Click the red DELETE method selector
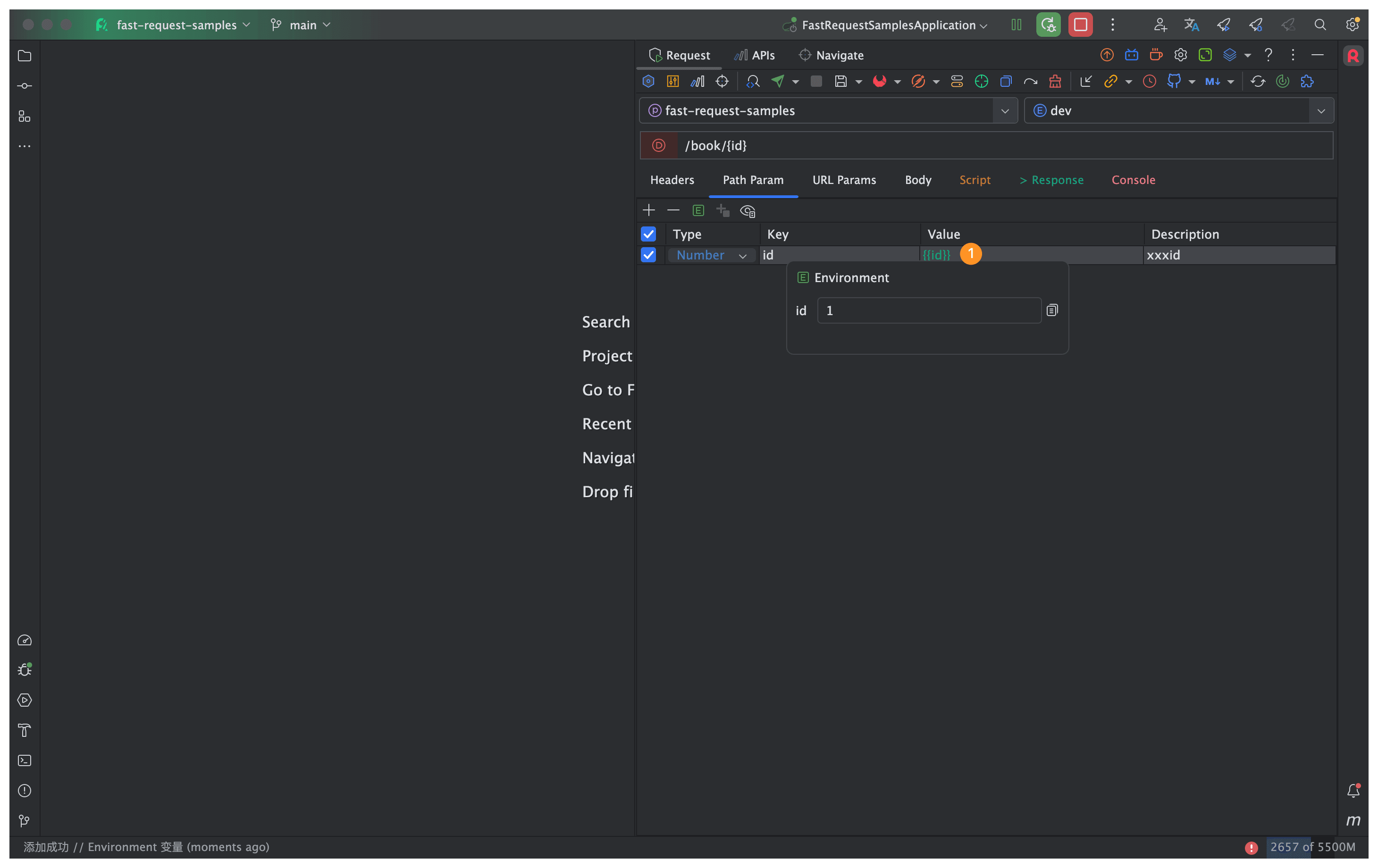Viewport: 1378px width, 868px height. click(659, 145)
